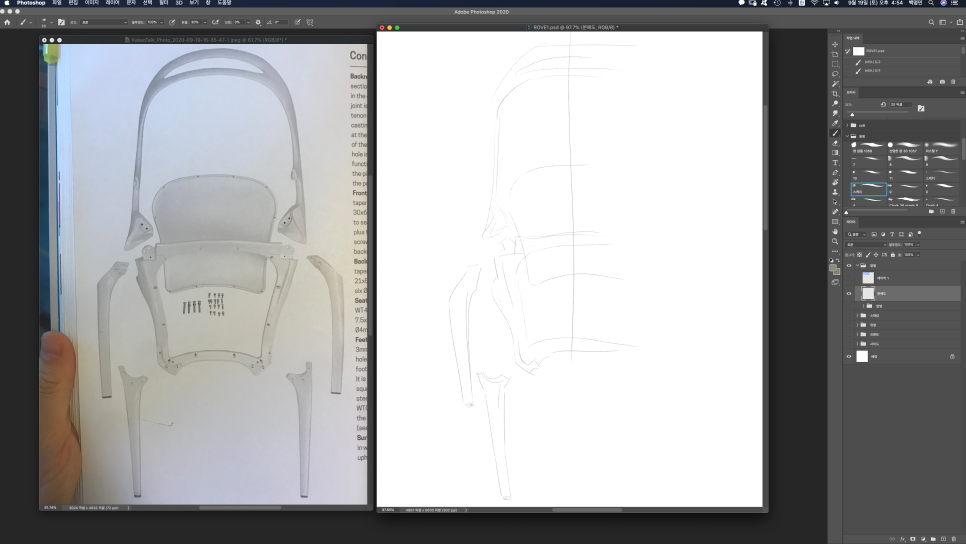Screen dimensions: 966x544
Task: Select the Clone Stamp tool
Action: pyautogui.click(x=835, y=192)
